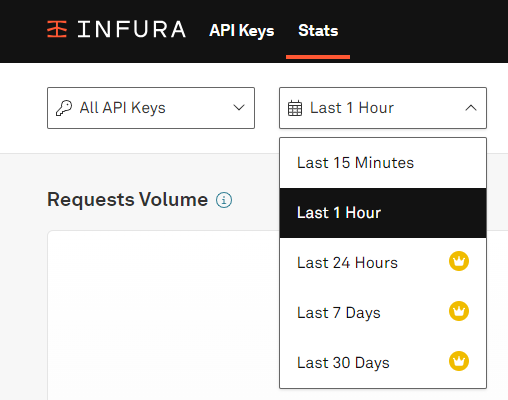
Task: Pick the Last 7 Days option
Action: click(x=383, y=313)
